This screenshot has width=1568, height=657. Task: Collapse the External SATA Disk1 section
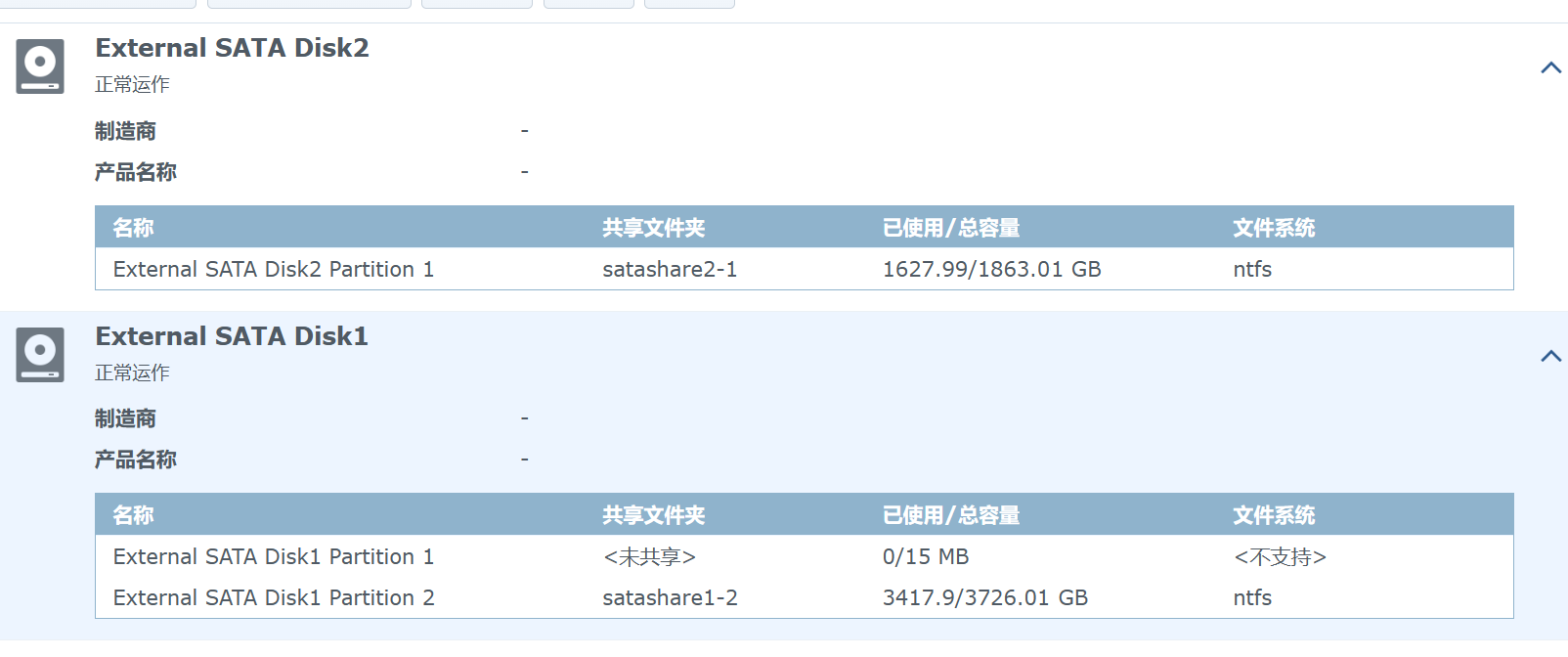[1550, 356]
